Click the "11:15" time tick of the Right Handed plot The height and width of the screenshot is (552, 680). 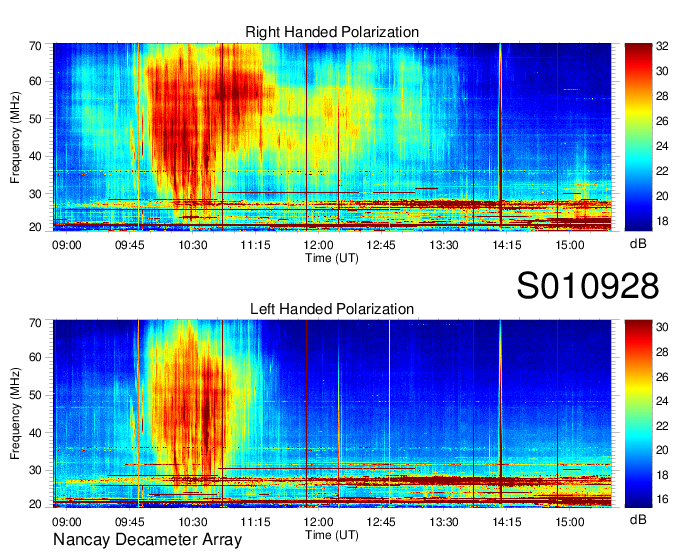point(255,245)
